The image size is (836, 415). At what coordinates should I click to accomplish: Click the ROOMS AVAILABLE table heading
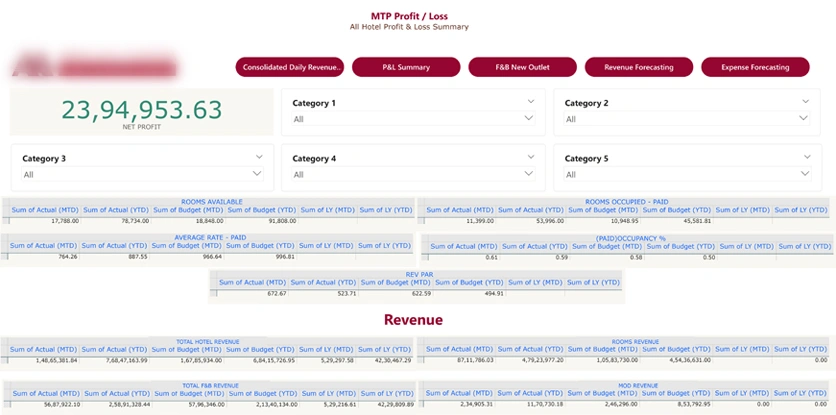(x=210, y=202)
